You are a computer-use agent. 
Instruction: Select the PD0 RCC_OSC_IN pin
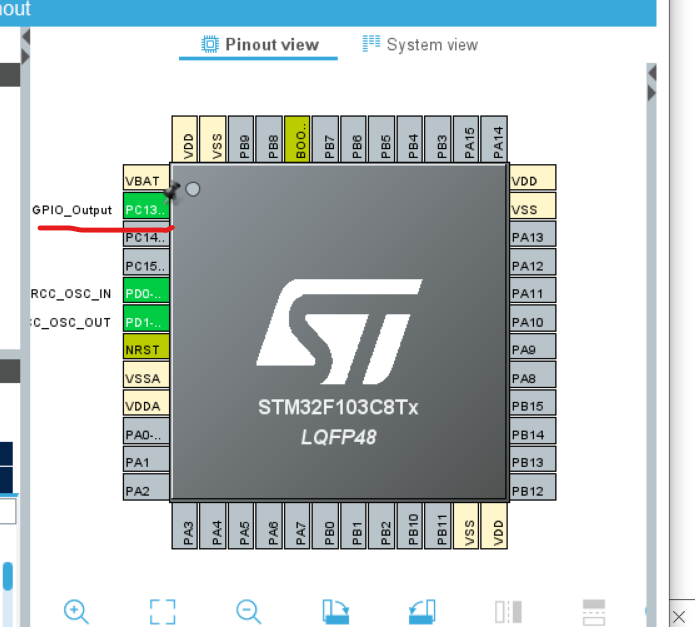(x=146, y=290)
